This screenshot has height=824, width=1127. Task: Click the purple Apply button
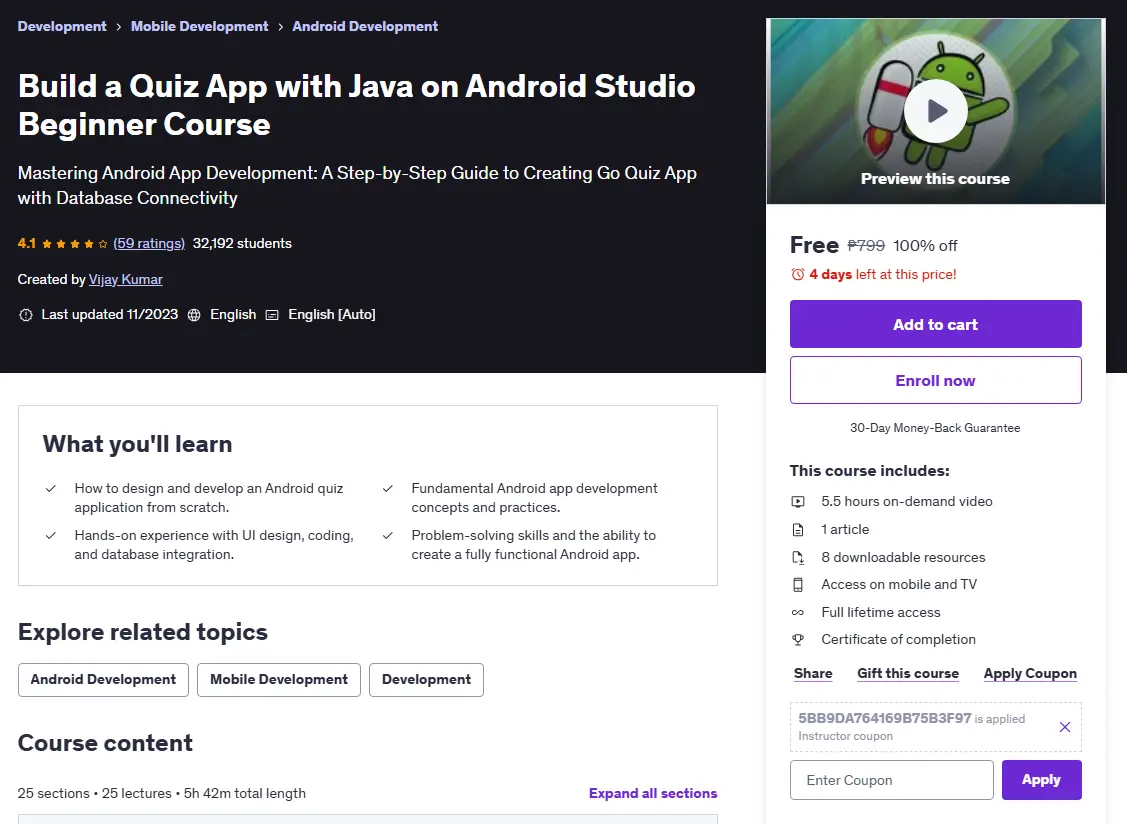[1041, 780]
